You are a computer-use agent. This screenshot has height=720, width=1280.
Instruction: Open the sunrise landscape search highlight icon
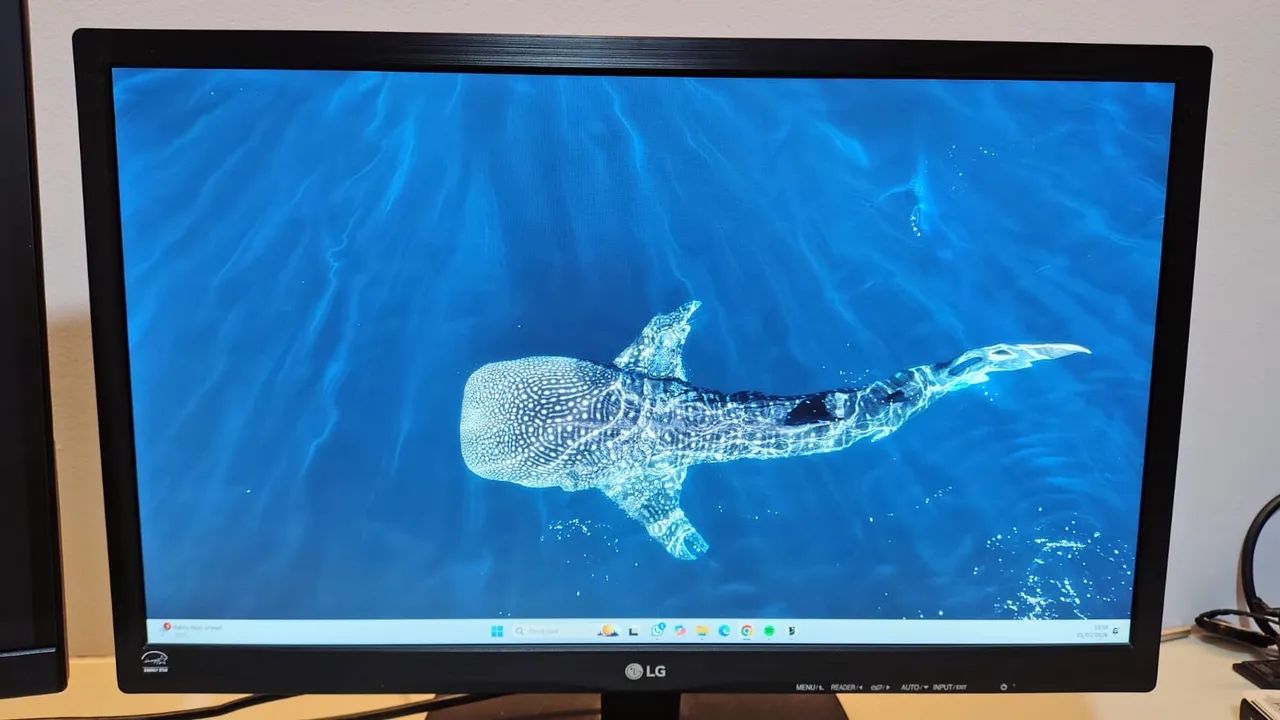tap(608, 631)
